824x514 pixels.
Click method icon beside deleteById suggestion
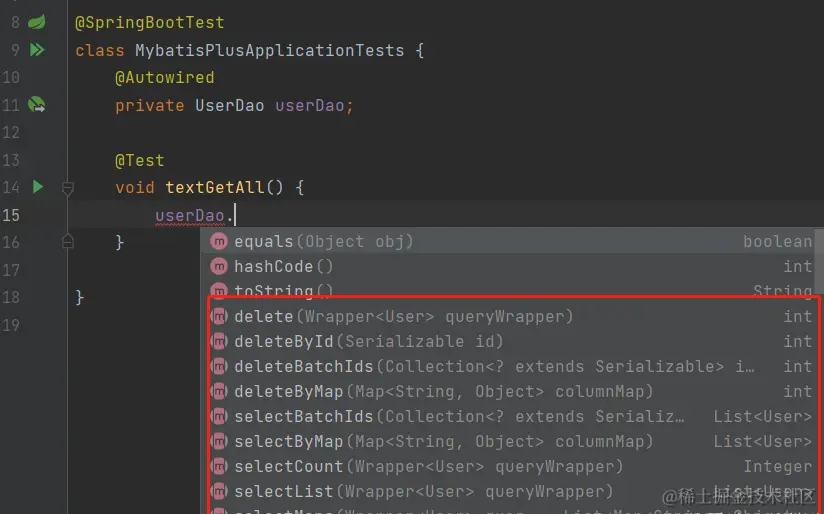tap(220, 342)
